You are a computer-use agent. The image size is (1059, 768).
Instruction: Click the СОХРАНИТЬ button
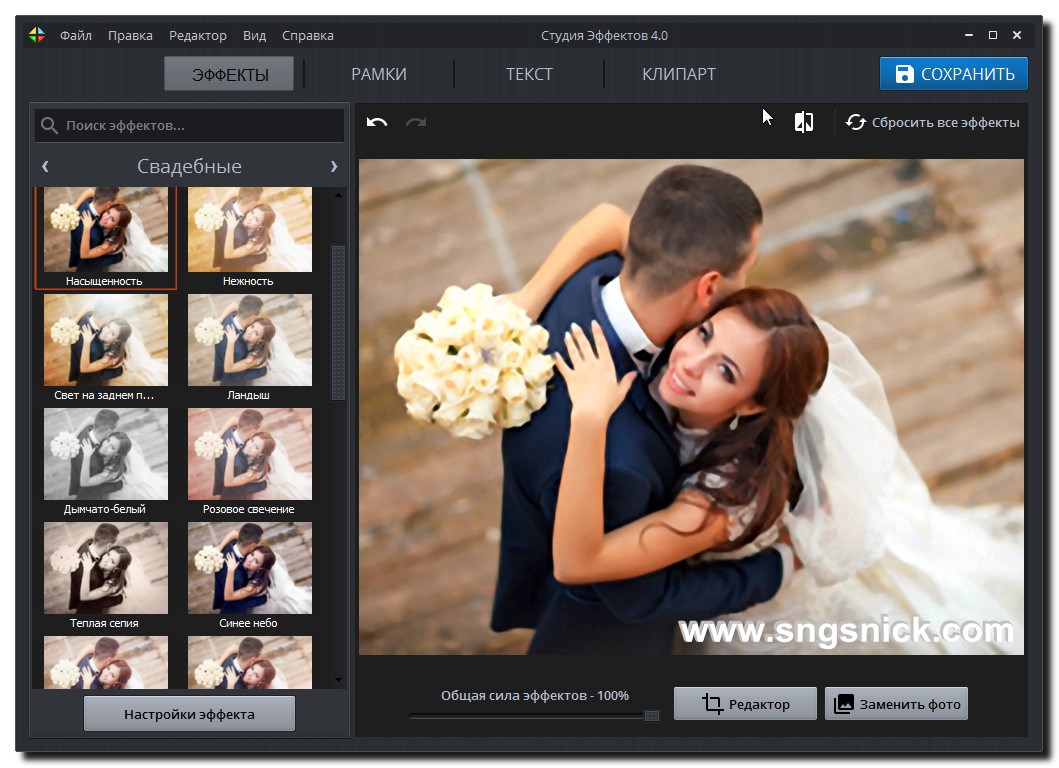(x=954, y=74)
